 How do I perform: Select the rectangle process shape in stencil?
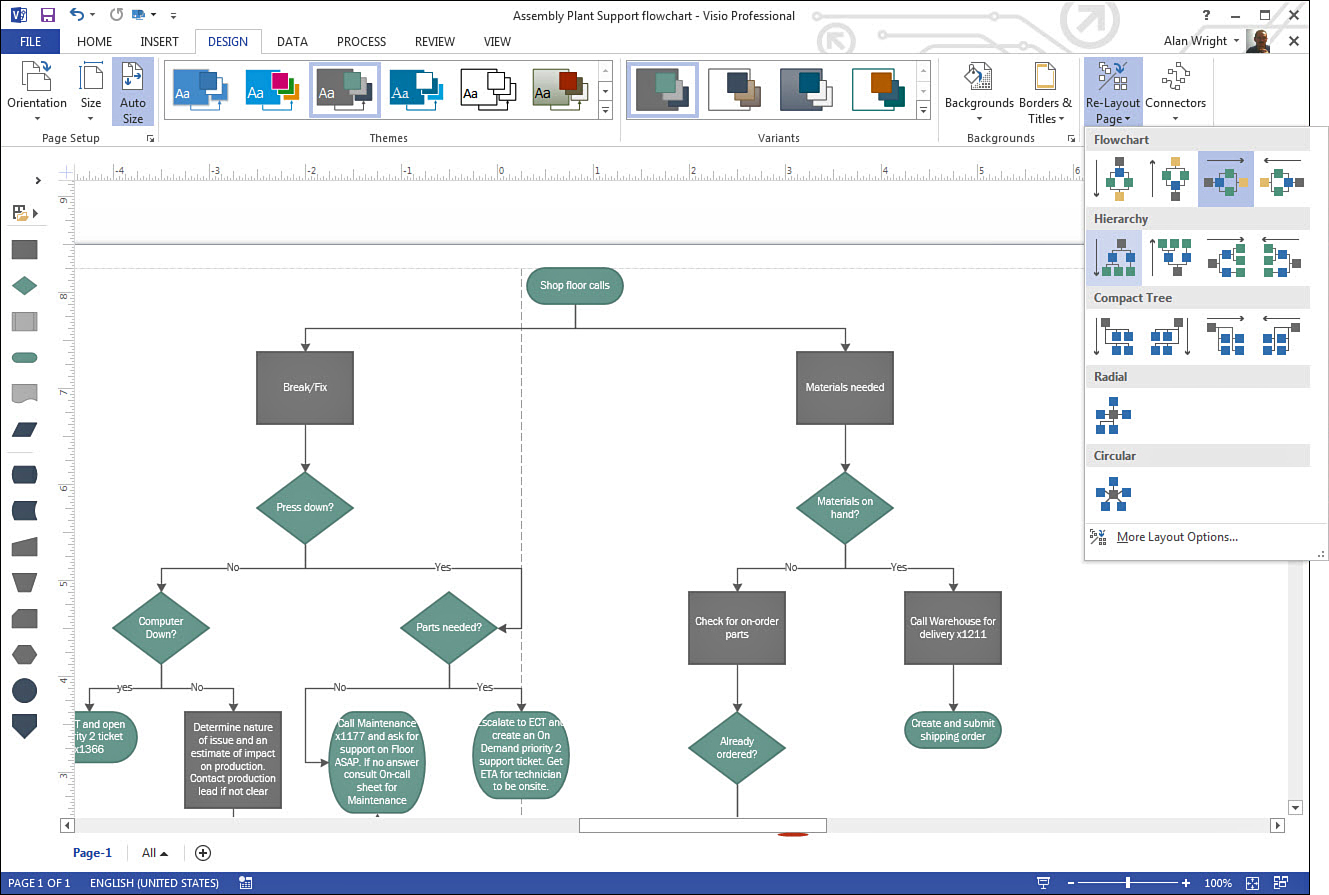point(24,249)
